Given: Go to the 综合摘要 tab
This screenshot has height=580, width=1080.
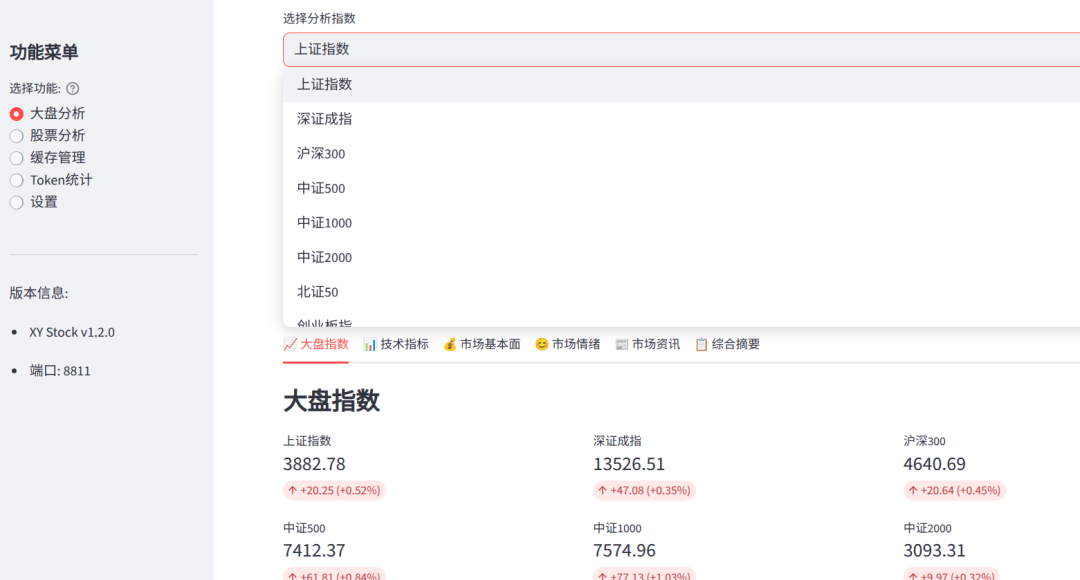Looking at the screenshot, I should (727, 344).
